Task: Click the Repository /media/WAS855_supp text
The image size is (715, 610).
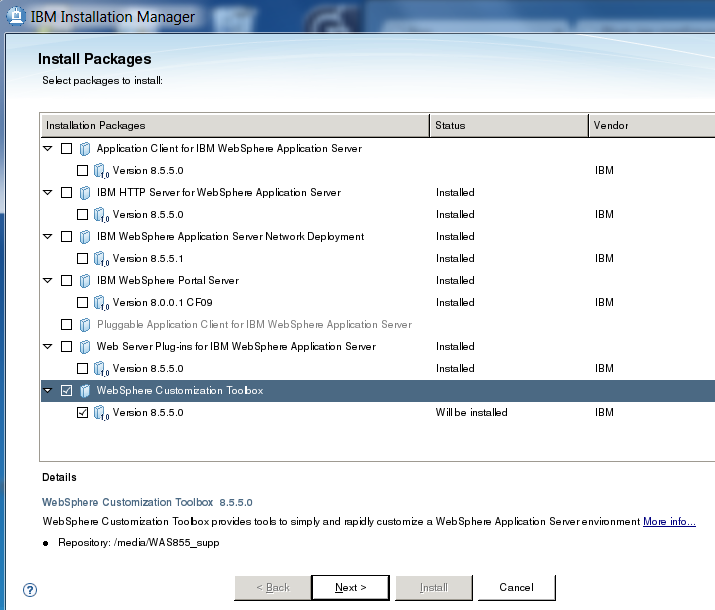Action: (x=139, y=543)
